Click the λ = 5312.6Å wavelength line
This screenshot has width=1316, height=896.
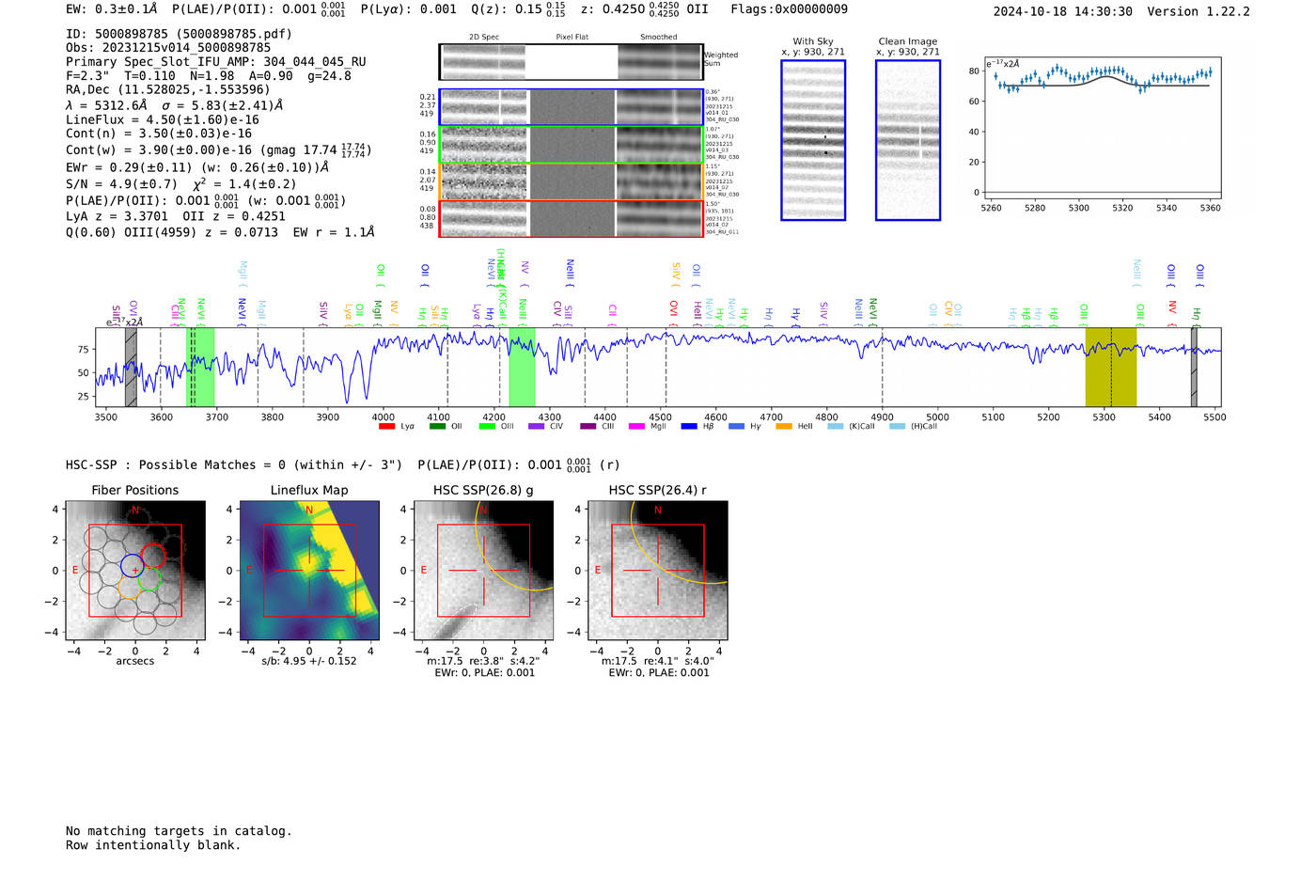click(x=174, y=105)
